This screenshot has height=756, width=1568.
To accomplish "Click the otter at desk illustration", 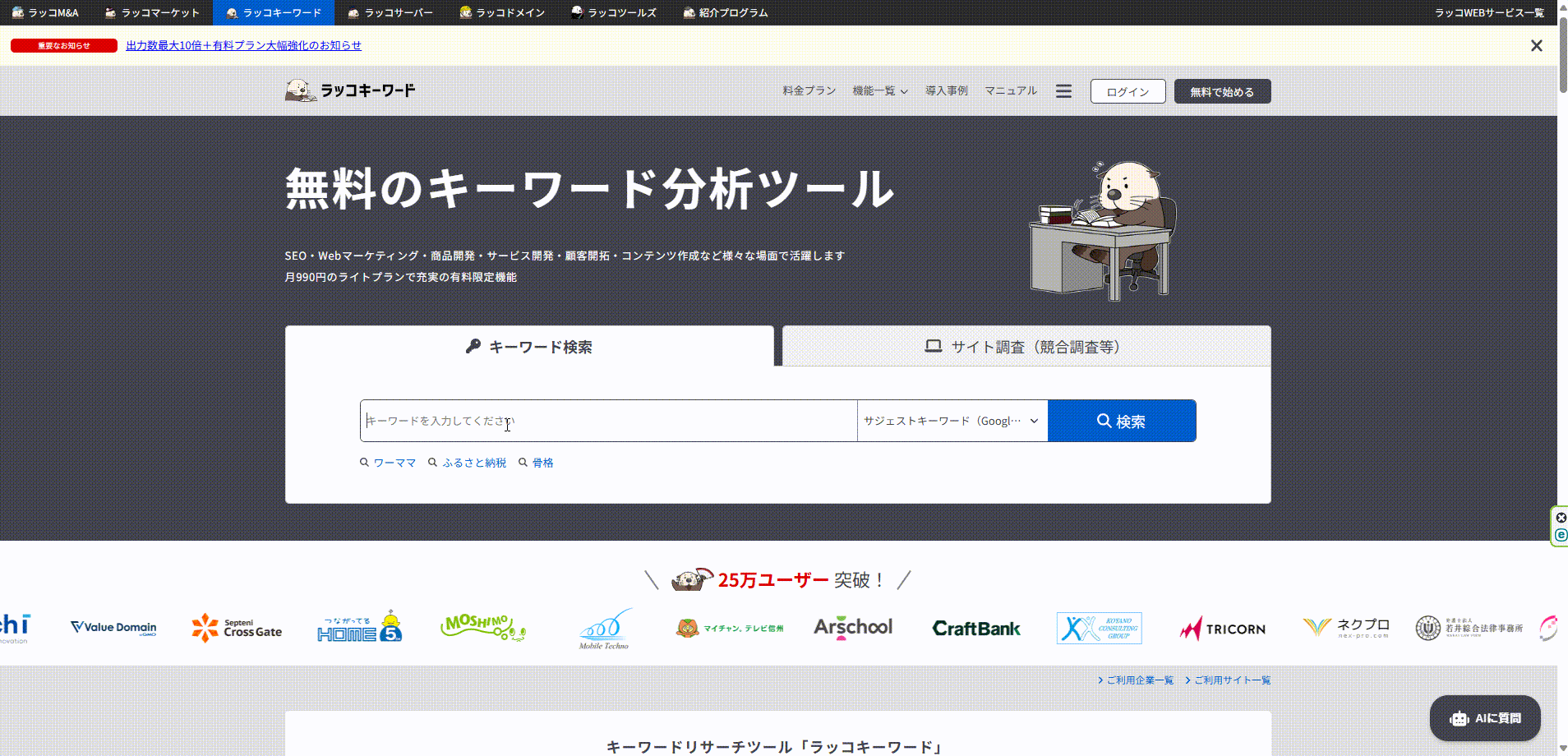I will 1103,230.
